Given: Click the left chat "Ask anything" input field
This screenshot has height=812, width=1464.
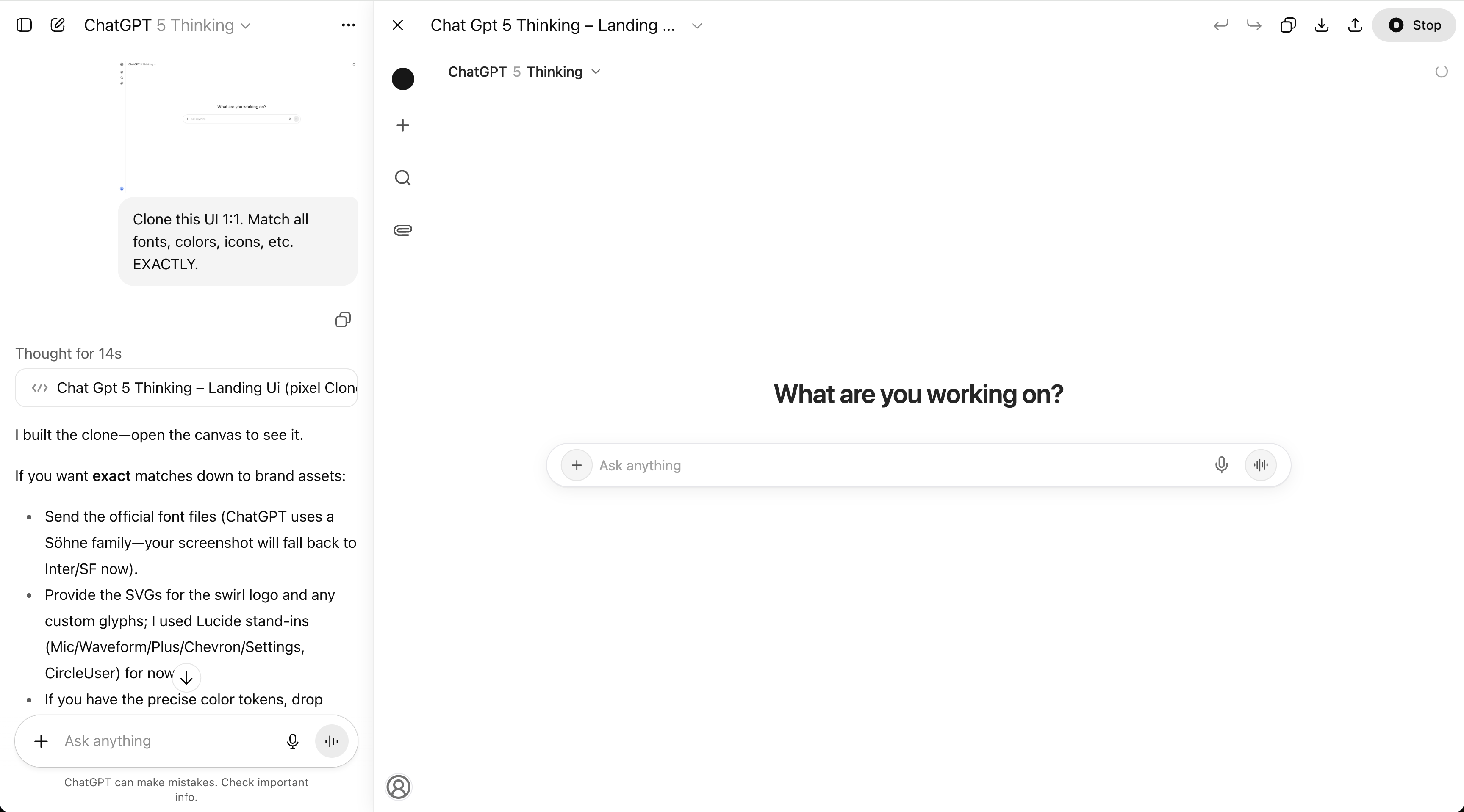Looking at the screenshot, I should click(165, 741).
